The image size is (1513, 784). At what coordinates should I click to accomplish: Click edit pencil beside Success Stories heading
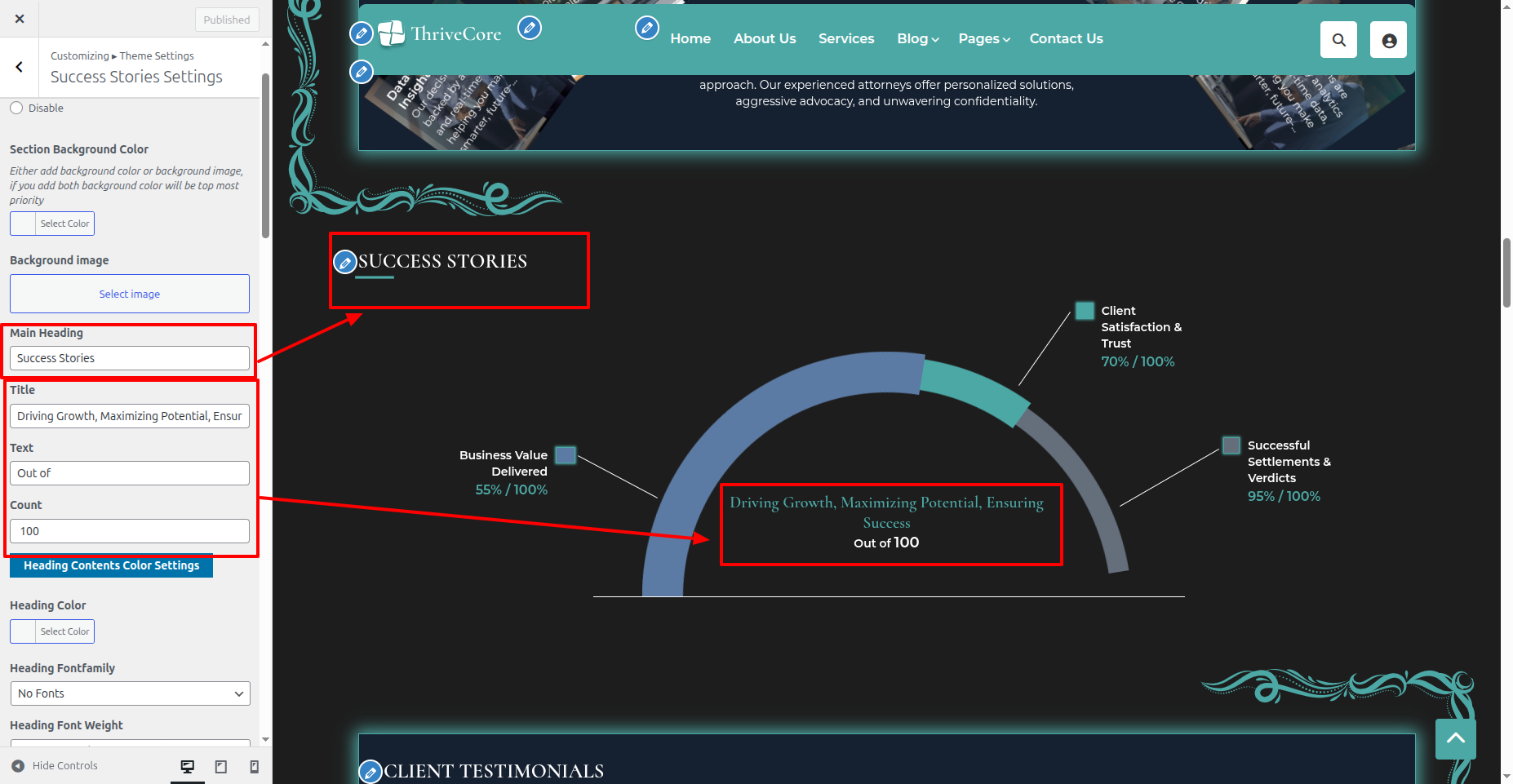tap(345, 262)
